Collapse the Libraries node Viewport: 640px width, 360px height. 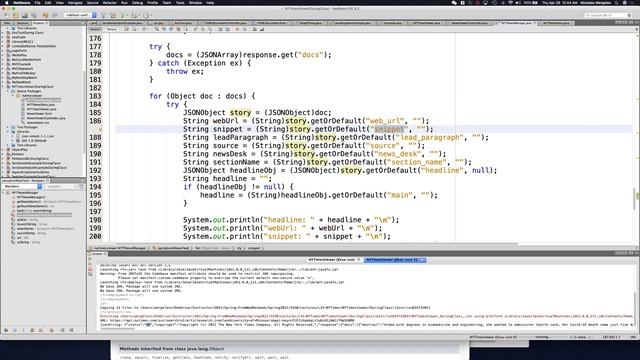8,131
